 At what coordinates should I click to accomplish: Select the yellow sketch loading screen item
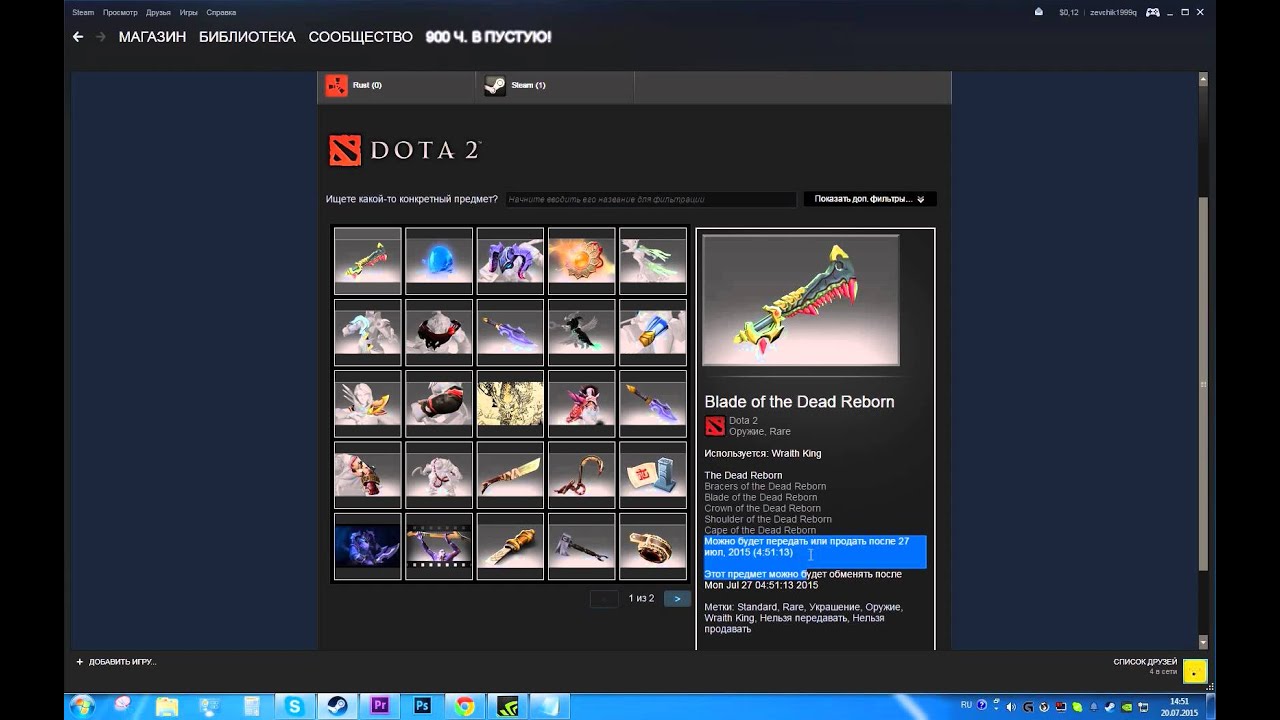coord(510,404)
